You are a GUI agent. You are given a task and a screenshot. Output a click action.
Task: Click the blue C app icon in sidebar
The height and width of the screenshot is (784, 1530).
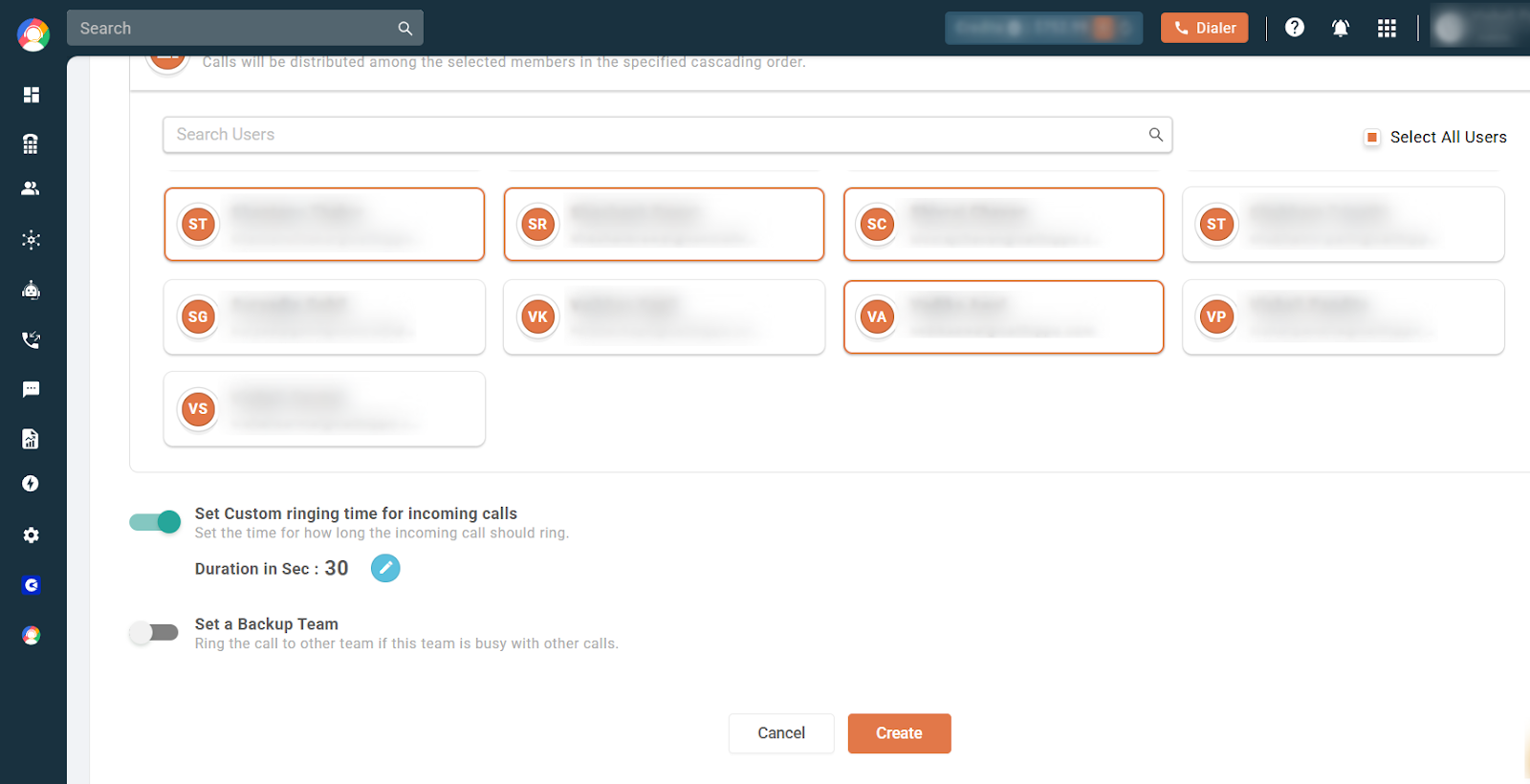(32, 585)
